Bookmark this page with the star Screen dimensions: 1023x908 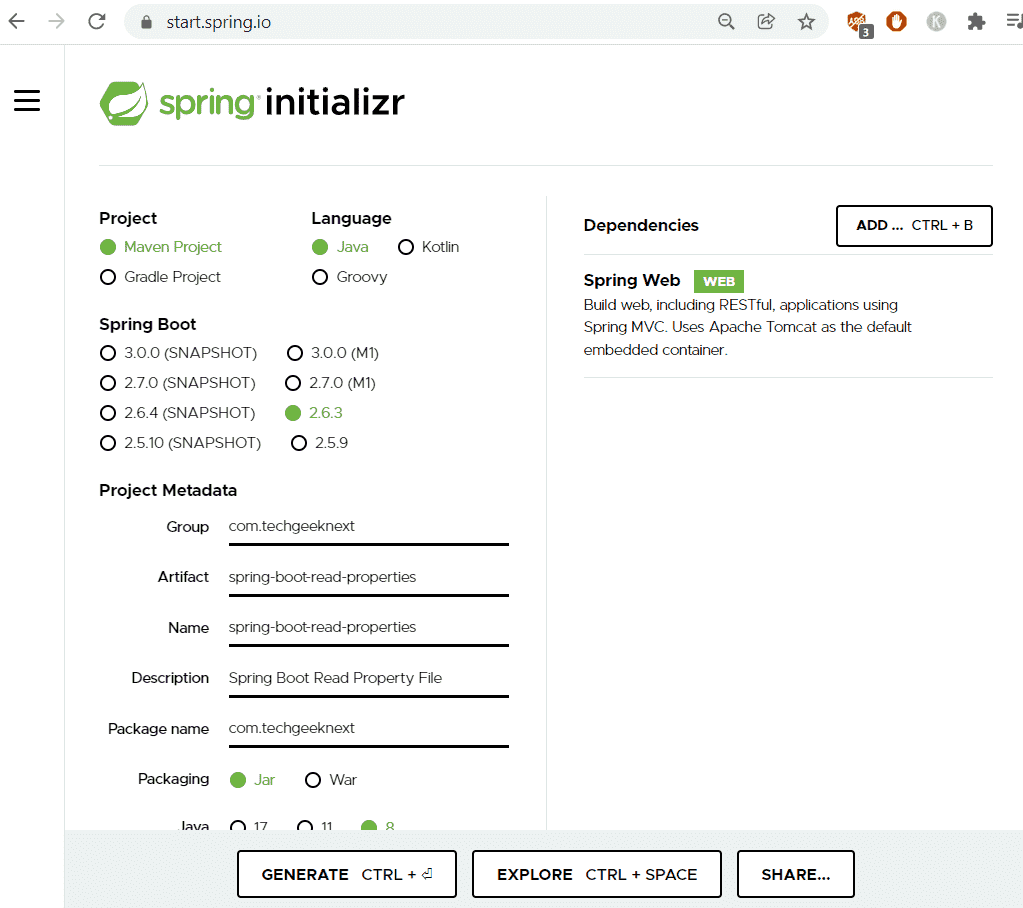pos(806,22)
